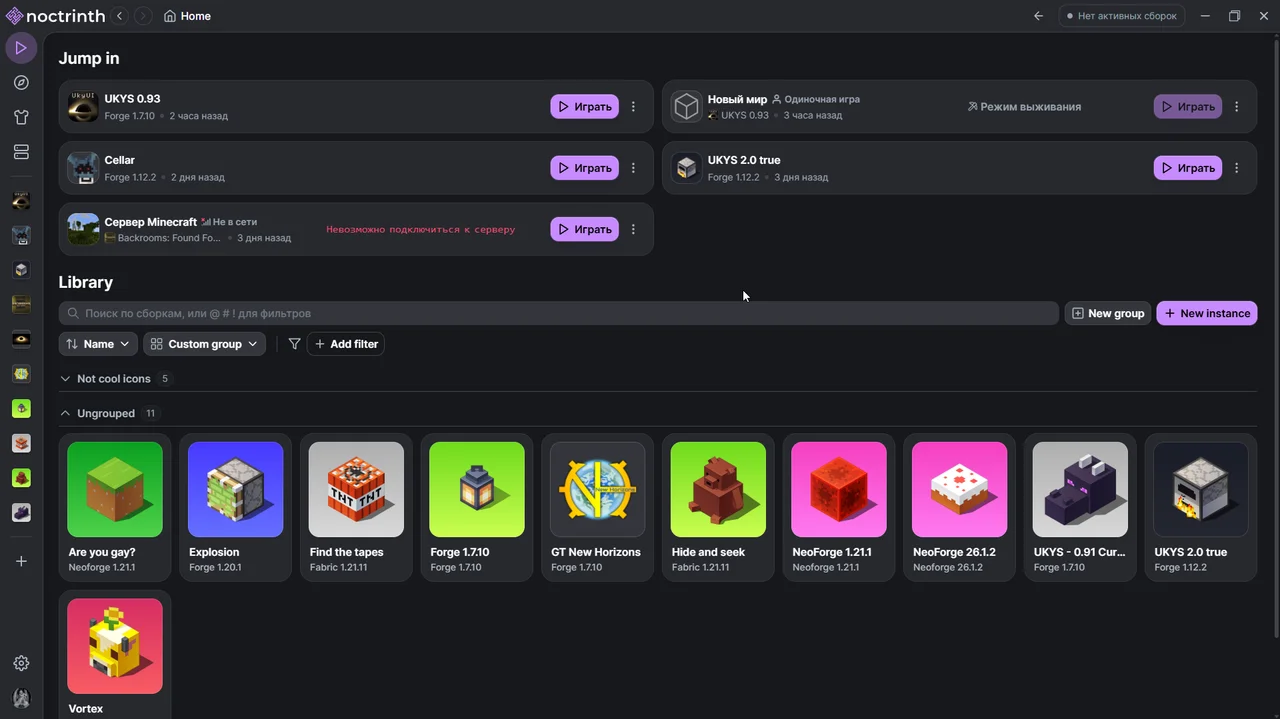The width and height of the screenshot is (1280, 719).
Task: Open the GT New Horizons library thumbnail
Action: coord(598,489)
